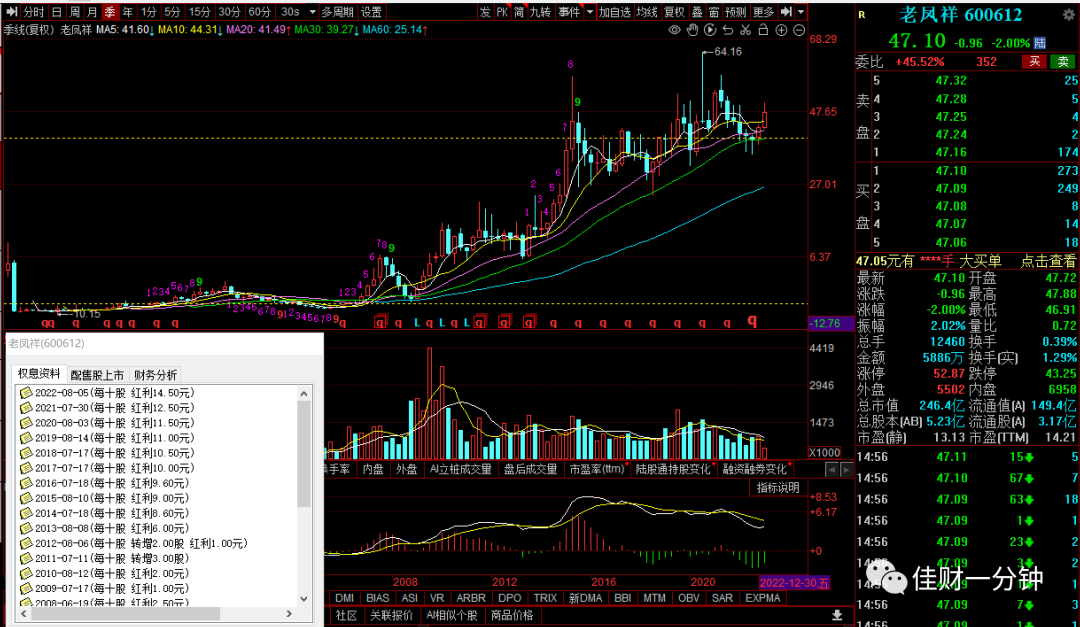Image resolution: width=1080 pixels, height=627 pixels.
Task: Click the horizontal scrollbar thumb in dividend panel
Action: 125,613
